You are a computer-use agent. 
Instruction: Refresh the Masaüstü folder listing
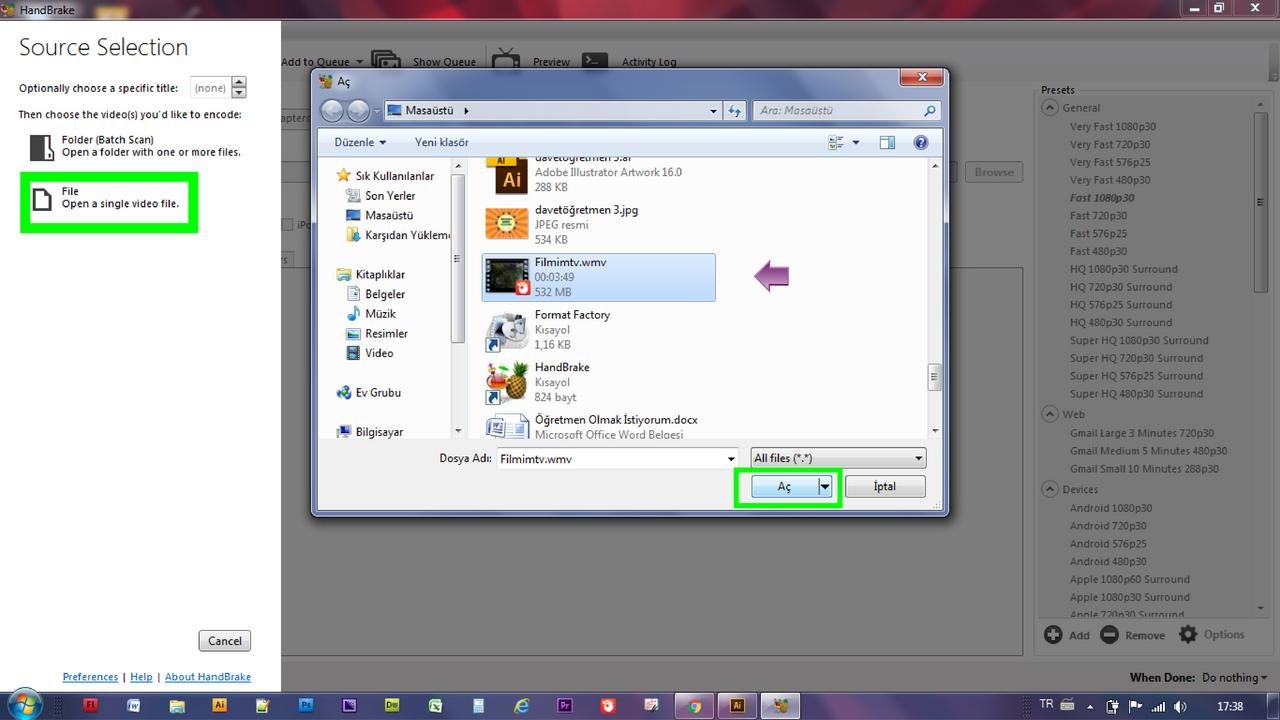735,111
